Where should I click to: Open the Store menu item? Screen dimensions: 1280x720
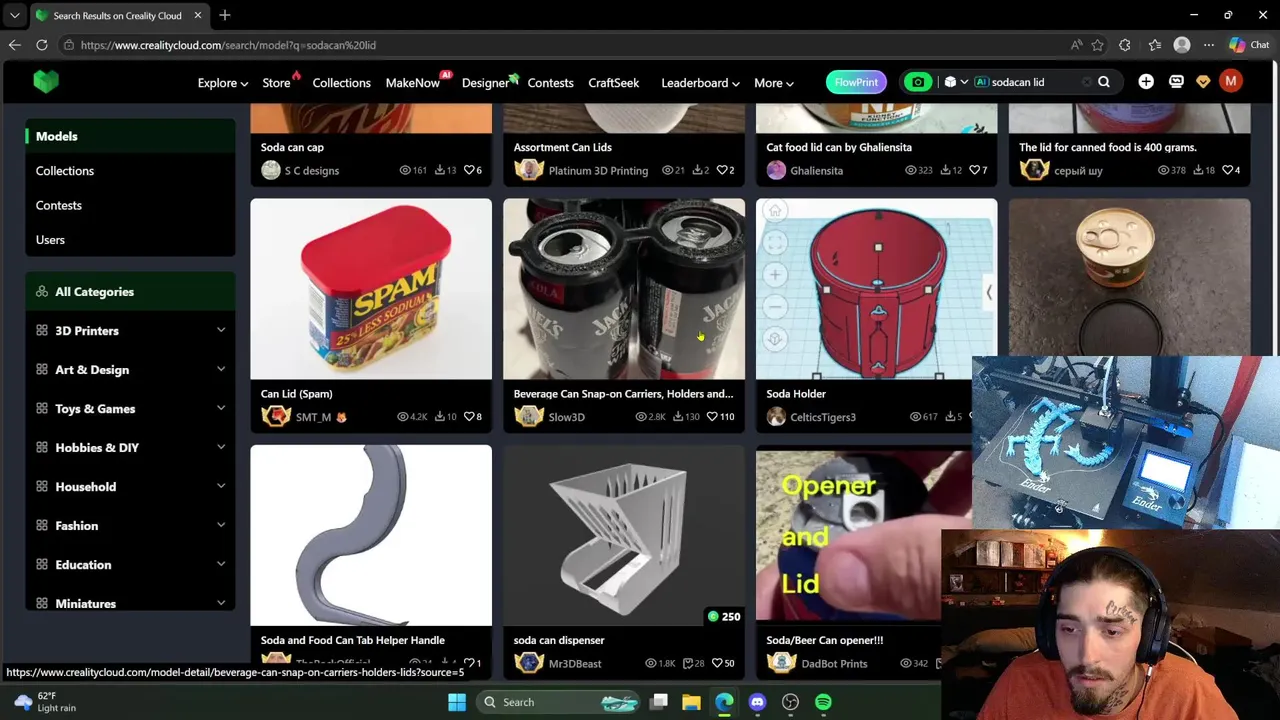click(277, 83)
